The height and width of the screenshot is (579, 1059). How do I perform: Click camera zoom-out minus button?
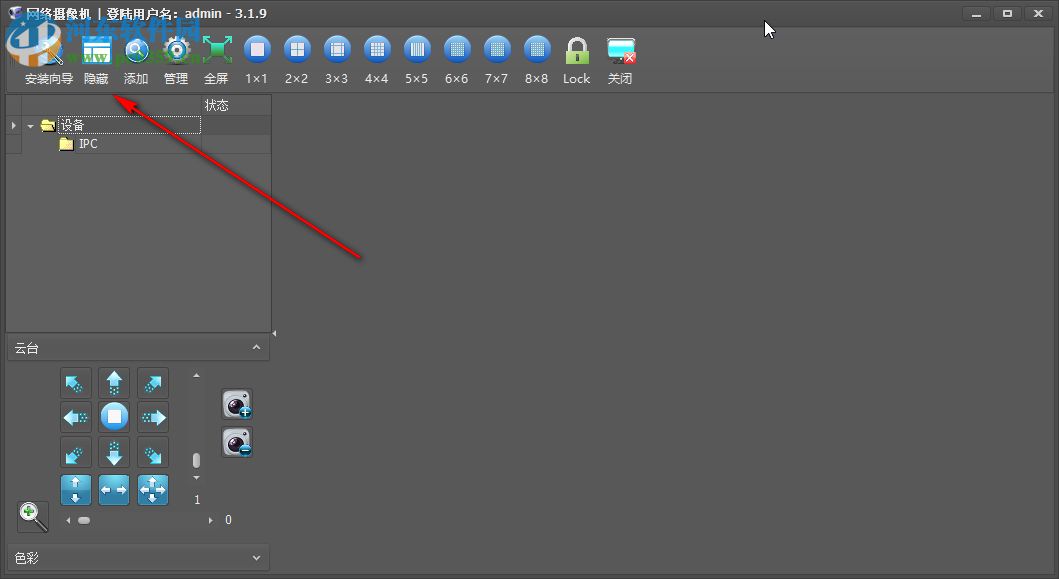click(237, 442)
